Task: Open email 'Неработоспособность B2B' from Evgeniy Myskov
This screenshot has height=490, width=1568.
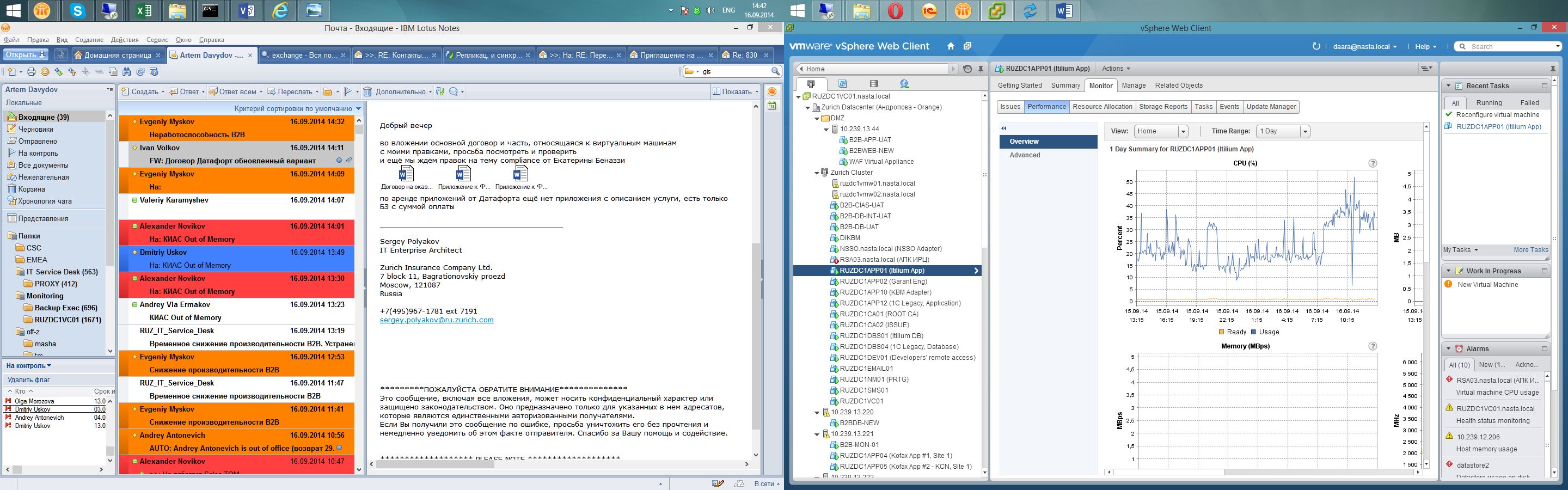Action: 237,128
